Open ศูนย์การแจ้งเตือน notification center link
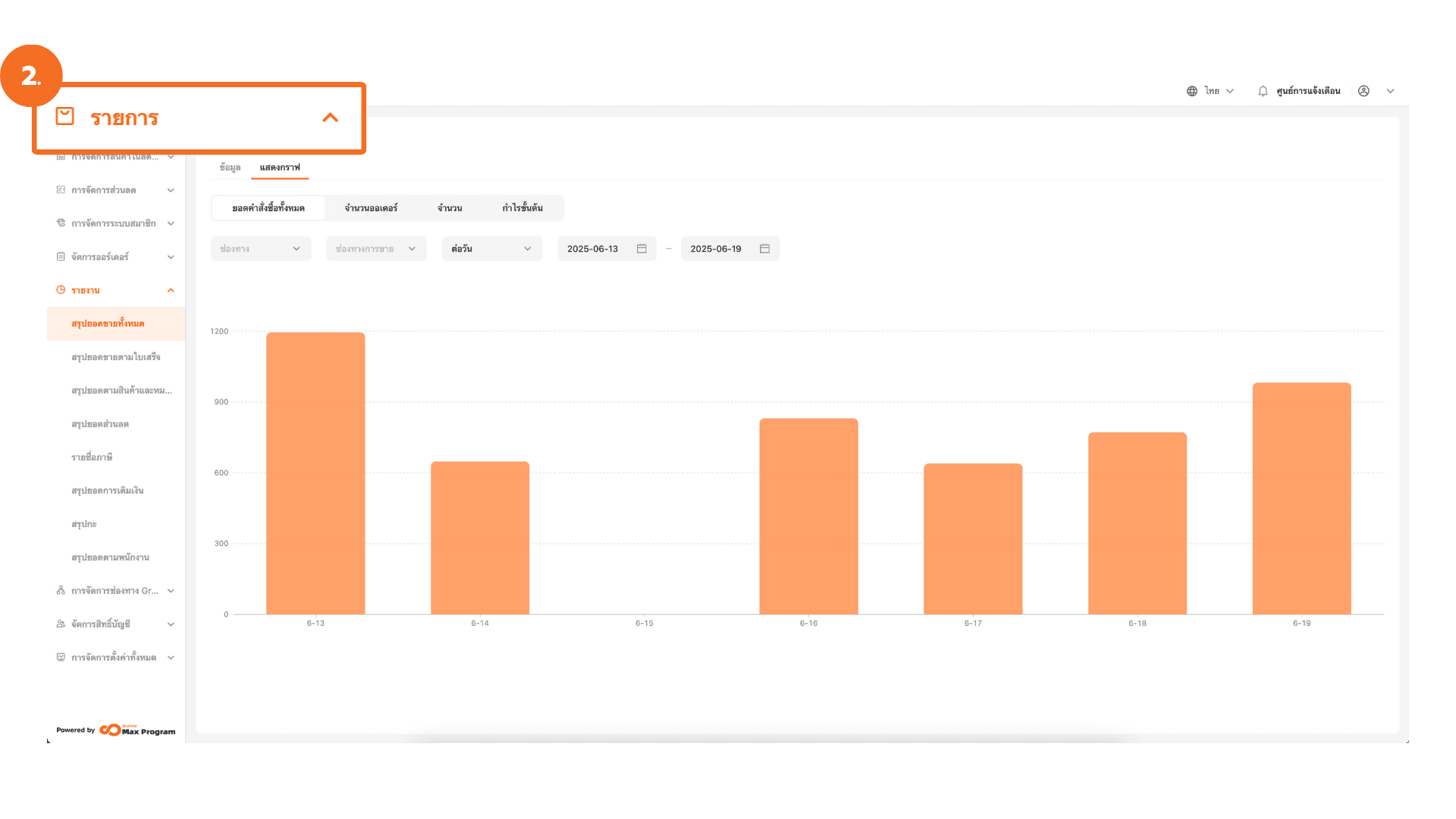Viewport: 1456px width, 819px height. point(1308,91)
